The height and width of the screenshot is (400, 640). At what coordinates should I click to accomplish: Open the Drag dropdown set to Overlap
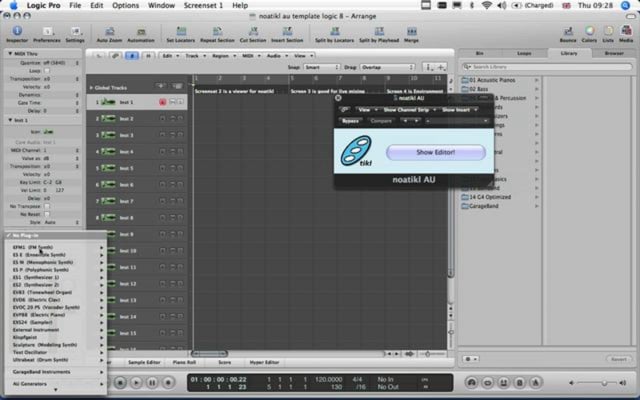(x=387, y=67)
